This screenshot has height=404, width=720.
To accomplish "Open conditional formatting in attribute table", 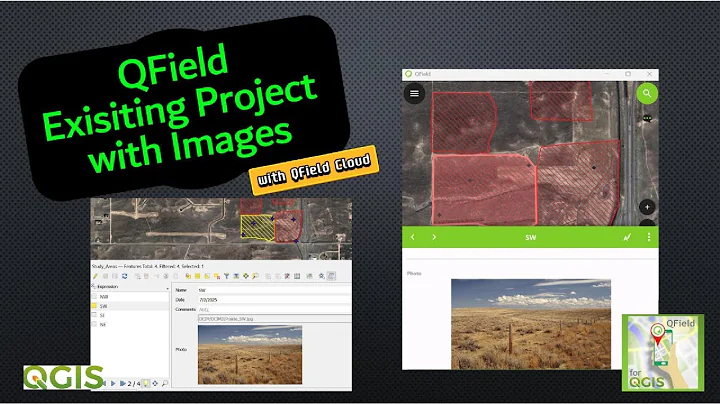I will tap(309, 276).
